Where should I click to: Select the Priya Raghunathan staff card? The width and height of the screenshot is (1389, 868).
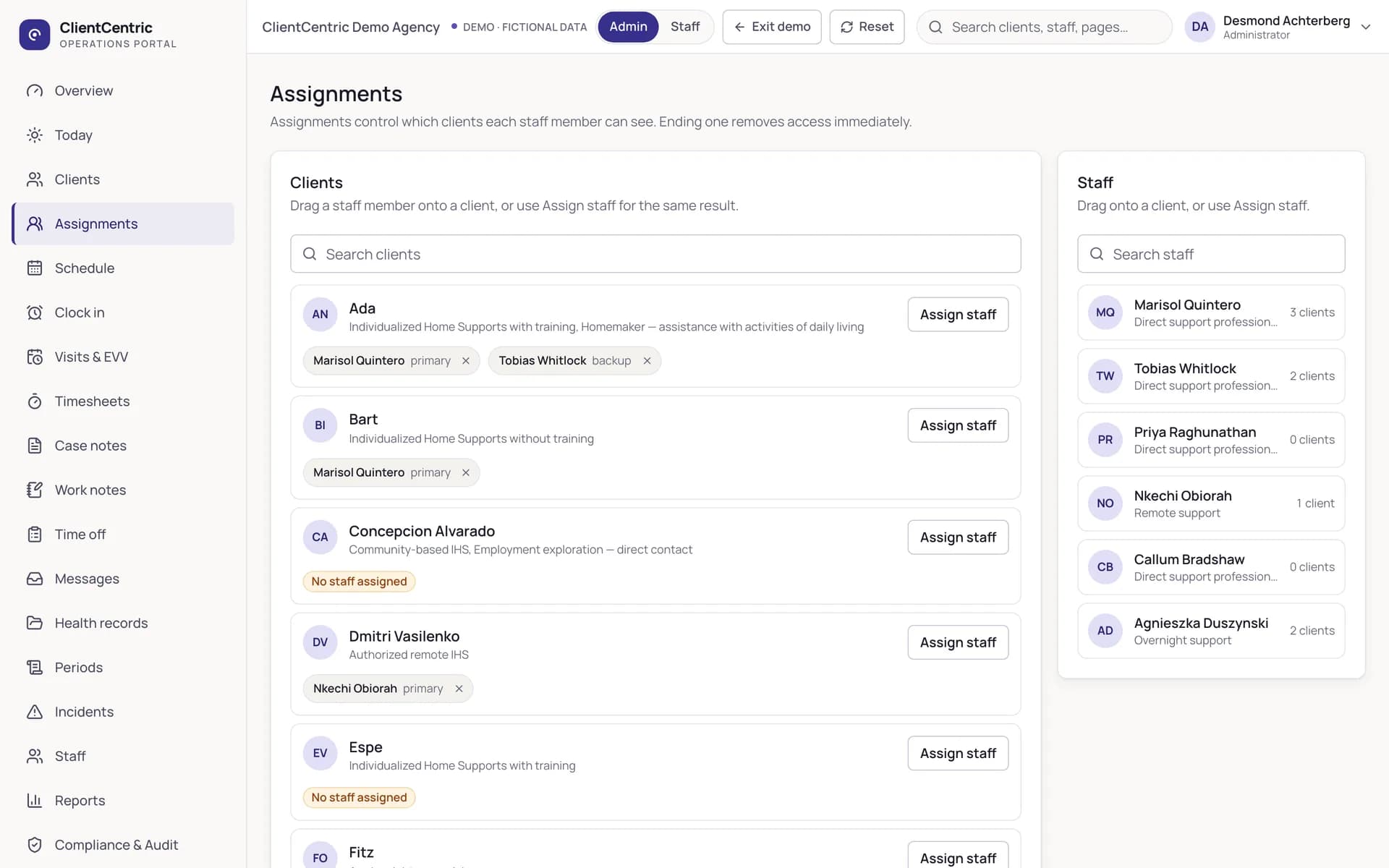(x=1211, y=440)
